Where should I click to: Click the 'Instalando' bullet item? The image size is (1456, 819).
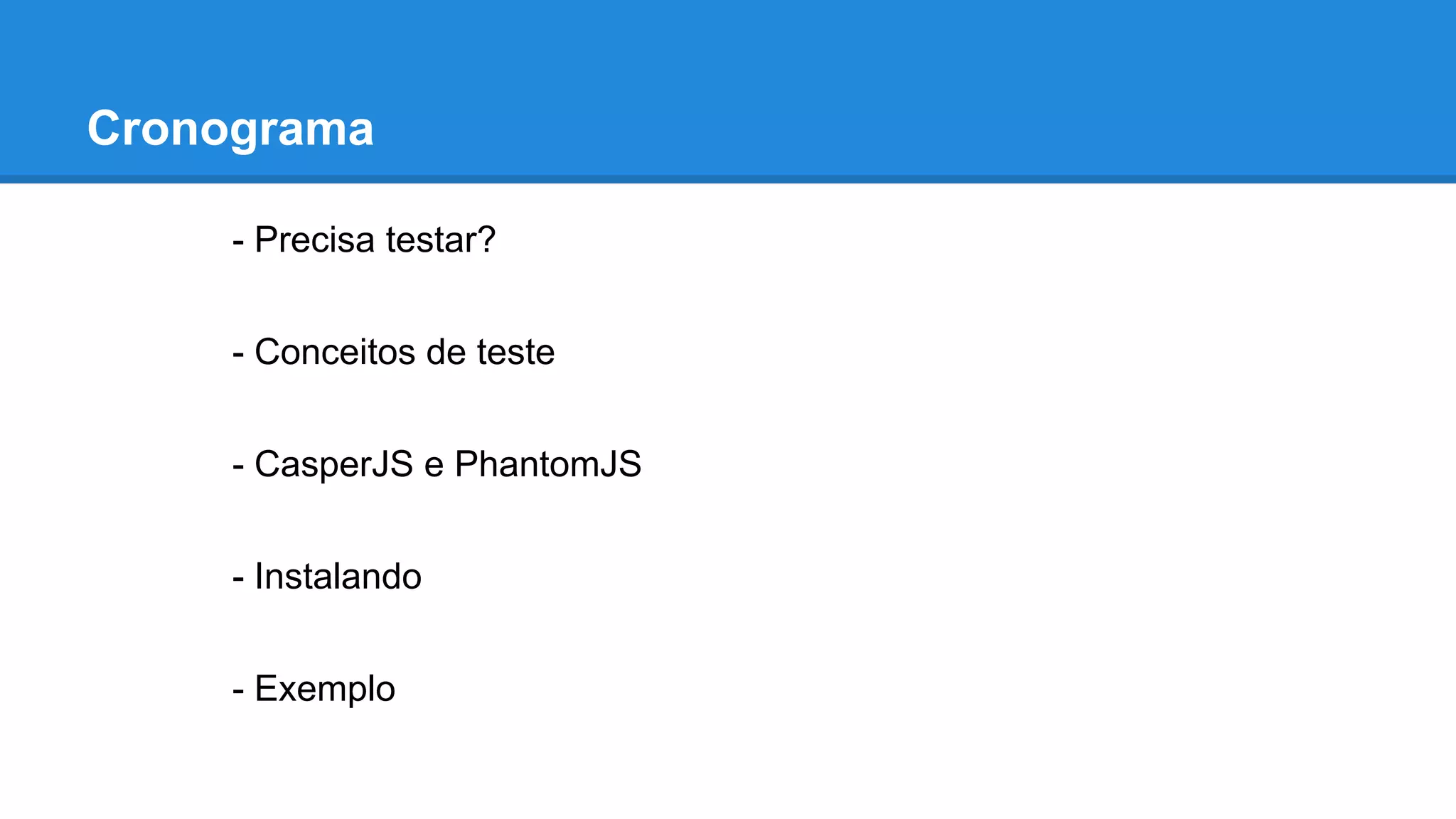coord(327,577)
